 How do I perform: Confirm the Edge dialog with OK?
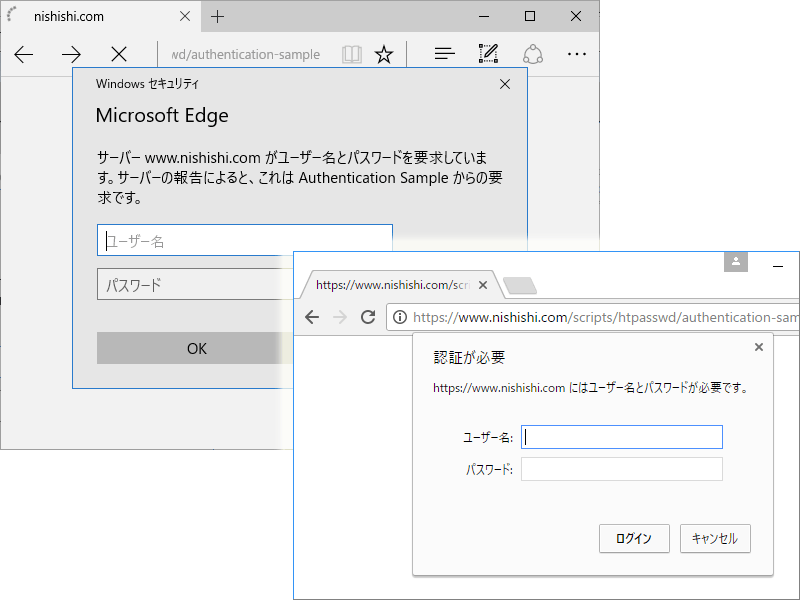196,348
